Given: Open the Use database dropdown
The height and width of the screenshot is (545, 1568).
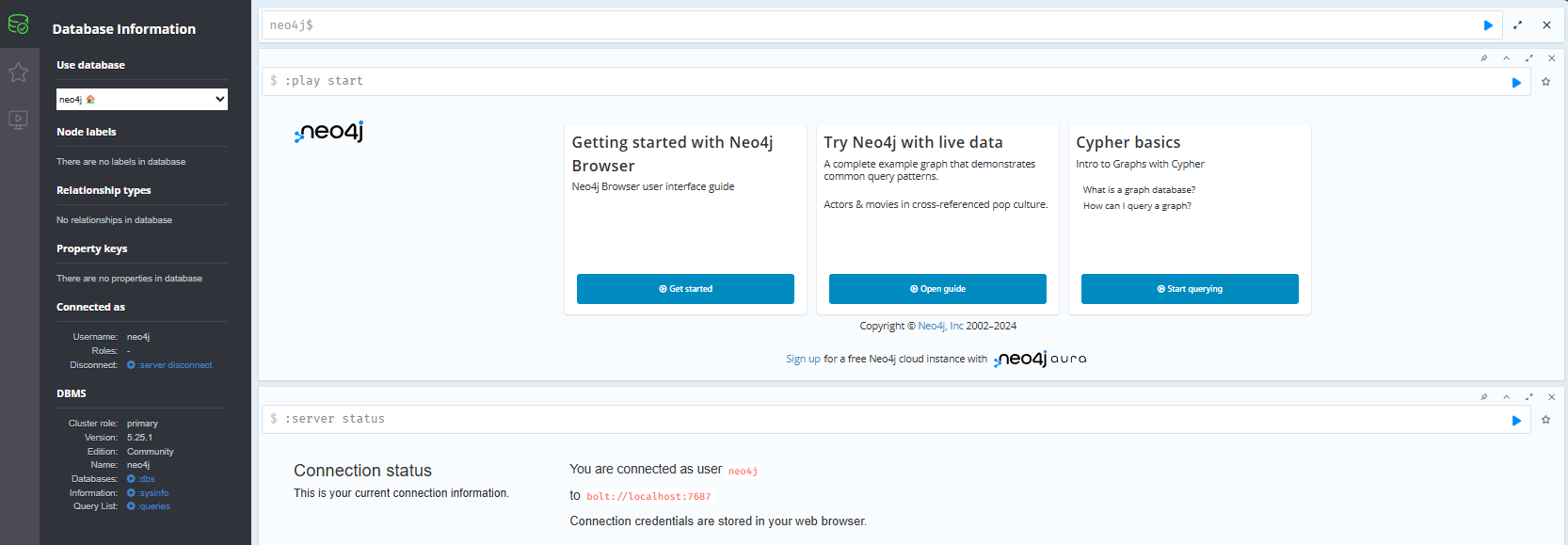Looking at the screenshot, I should point(141,99).
